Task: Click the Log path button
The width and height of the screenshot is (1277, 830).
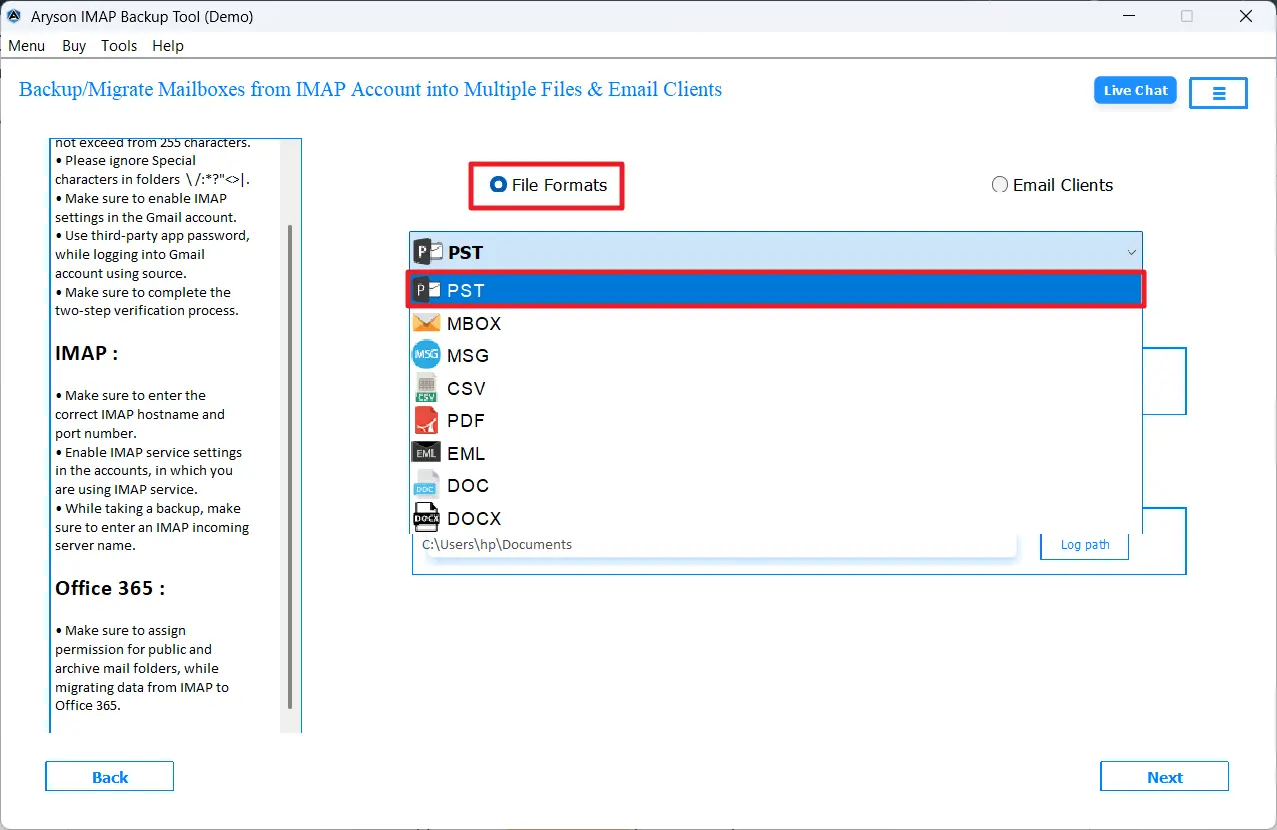Action: coord(1084,545)
